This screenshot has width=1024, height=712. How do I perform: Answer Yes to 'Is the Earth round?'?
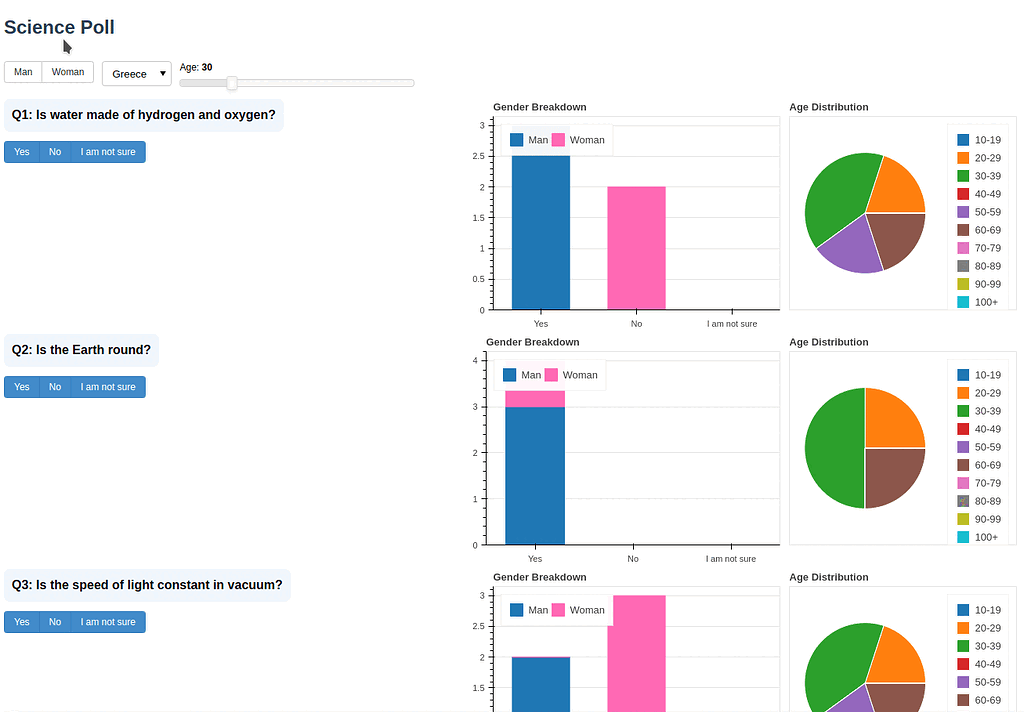pos(21,386)
